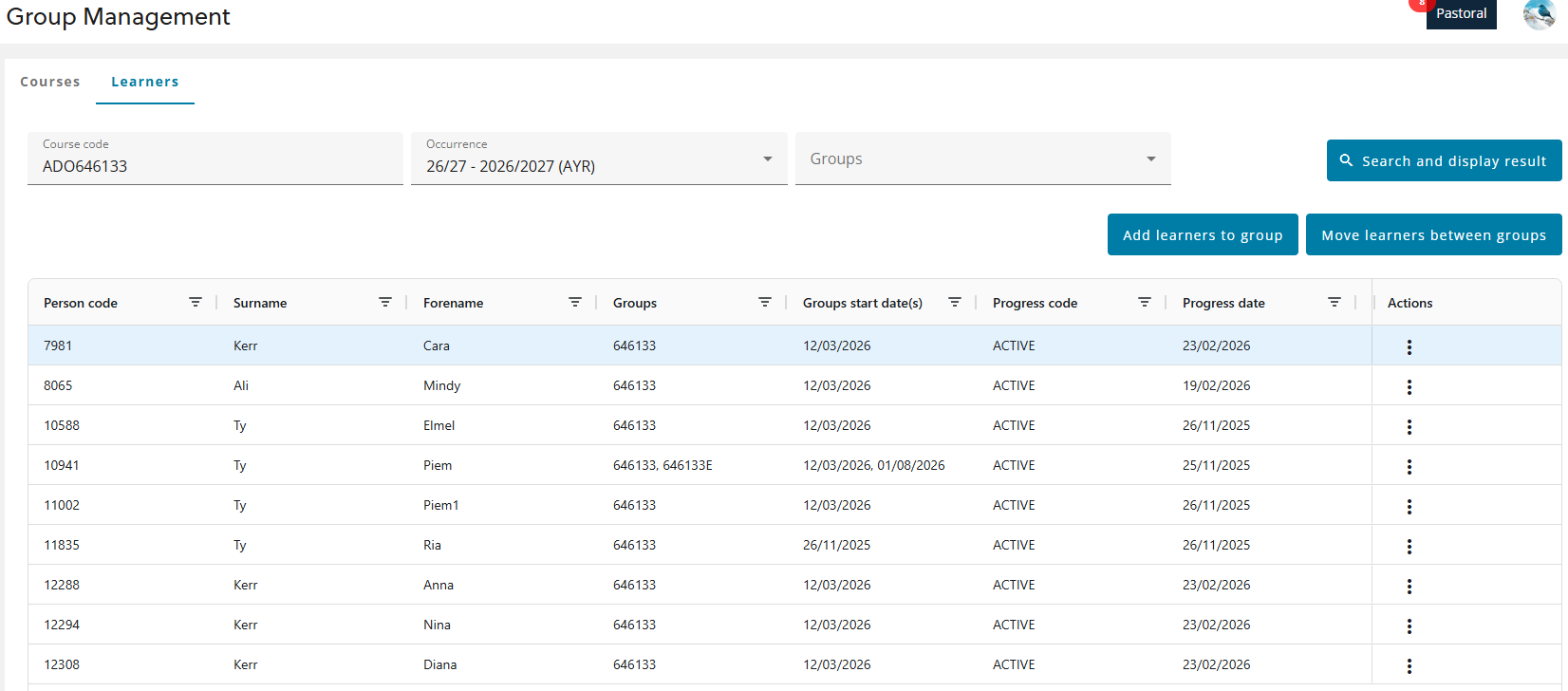This screenshot has height=691, width=1568.
Task: Click Move learners between groups button
Action: point(1433,235)
